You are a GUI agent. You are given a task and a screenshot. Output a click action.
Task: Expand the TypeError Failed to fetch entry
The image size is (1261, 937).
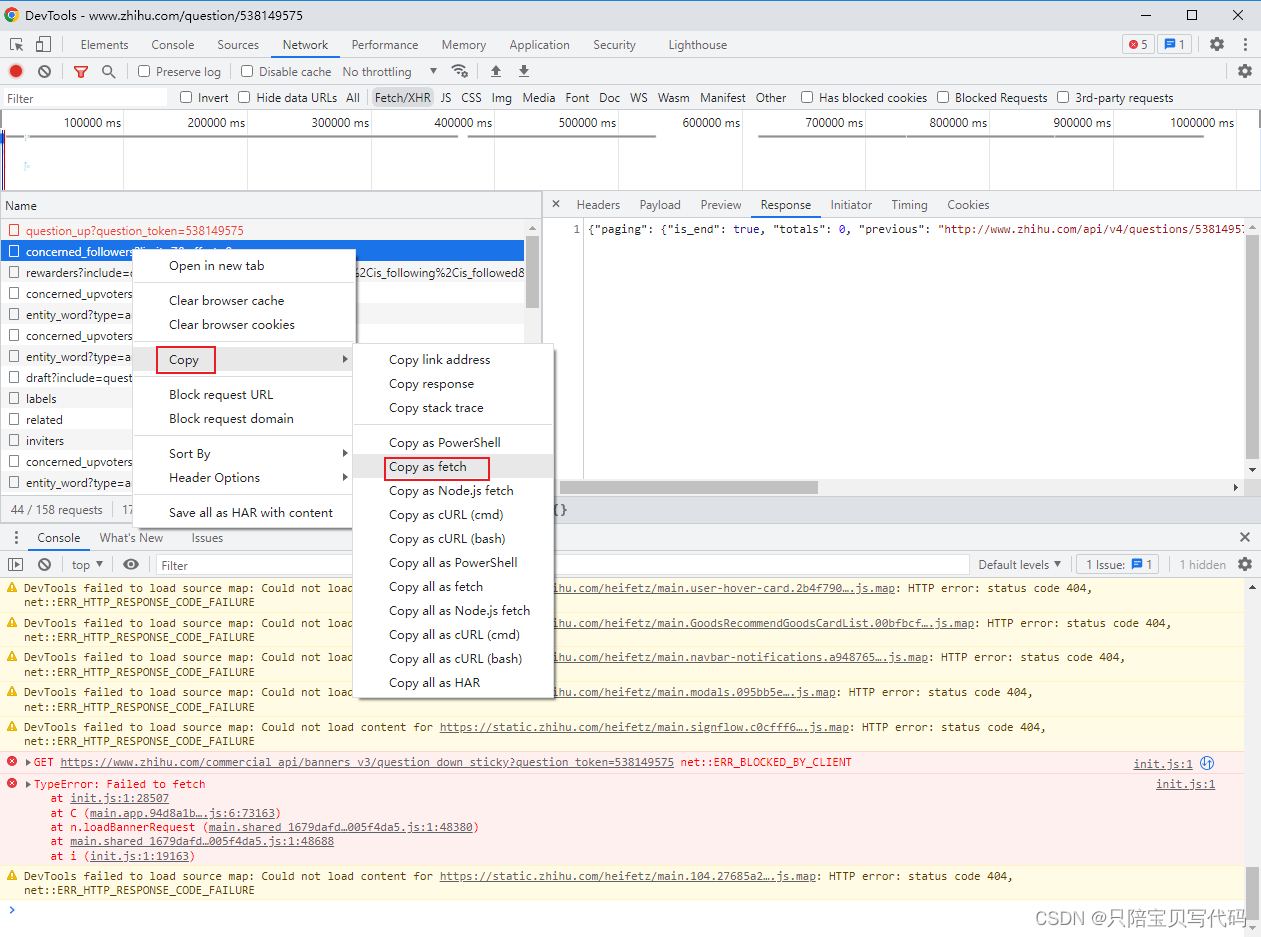(x=28, y=784)
